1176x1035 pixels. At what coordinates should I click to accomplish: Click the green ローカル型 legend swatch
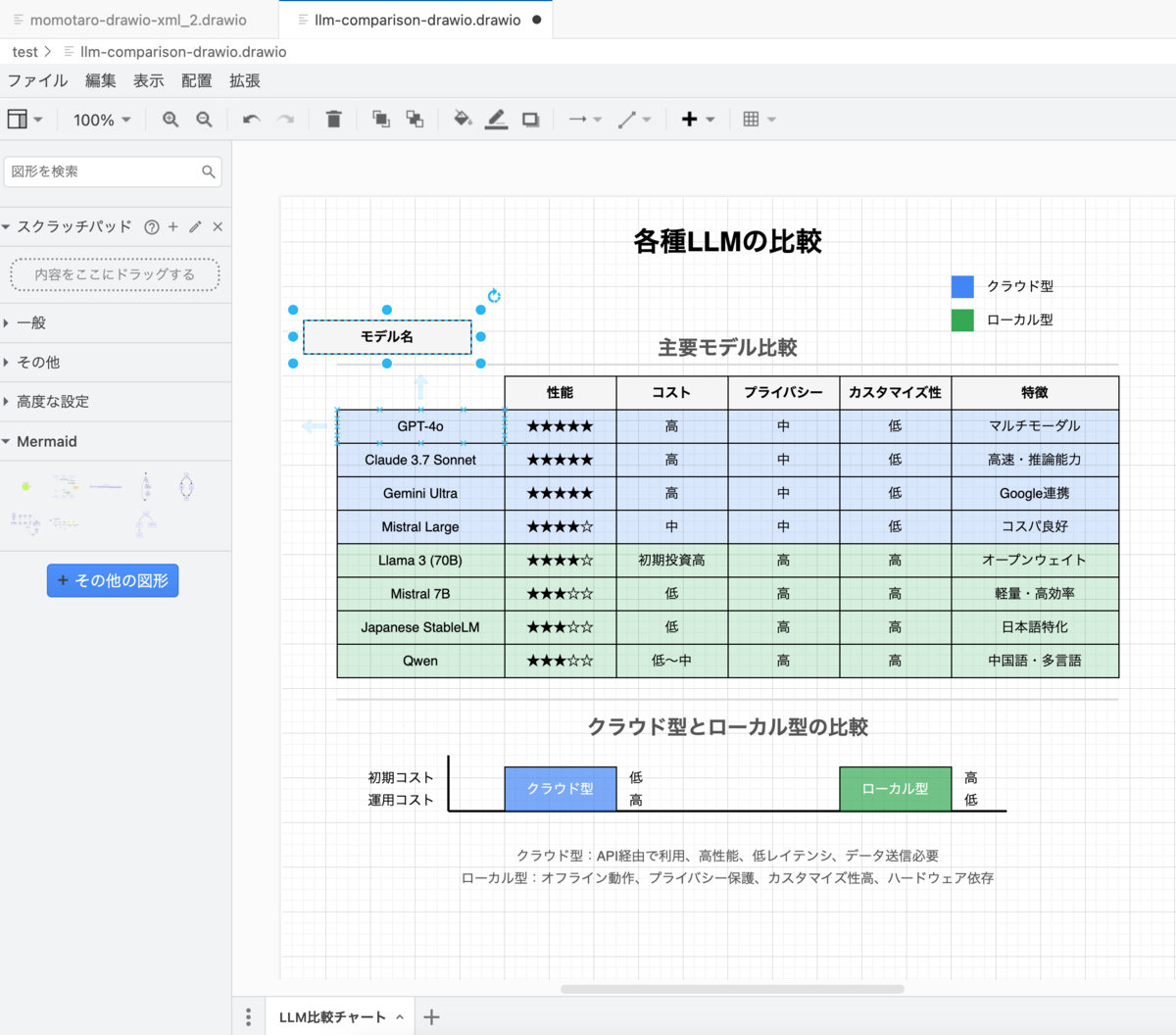962,320
